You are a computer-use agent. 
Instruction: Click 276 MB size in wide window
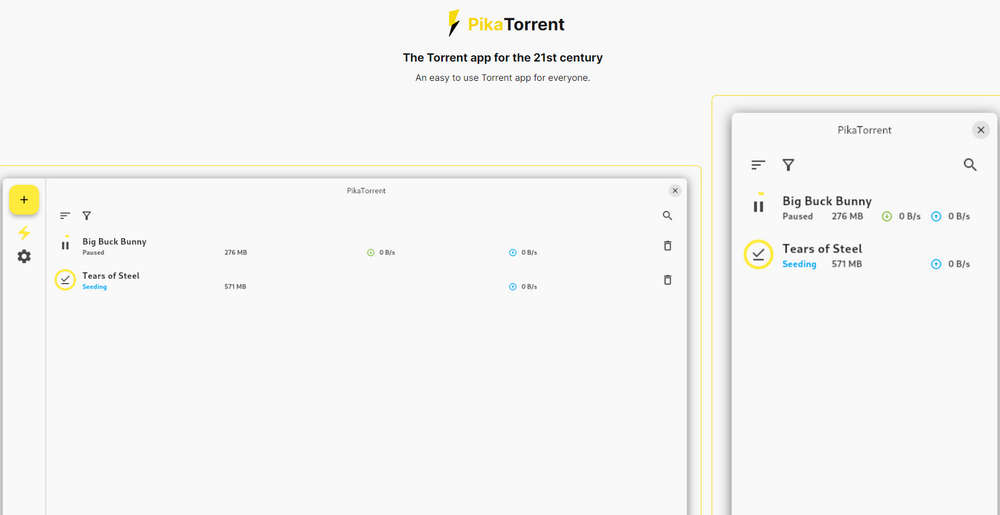235,252
